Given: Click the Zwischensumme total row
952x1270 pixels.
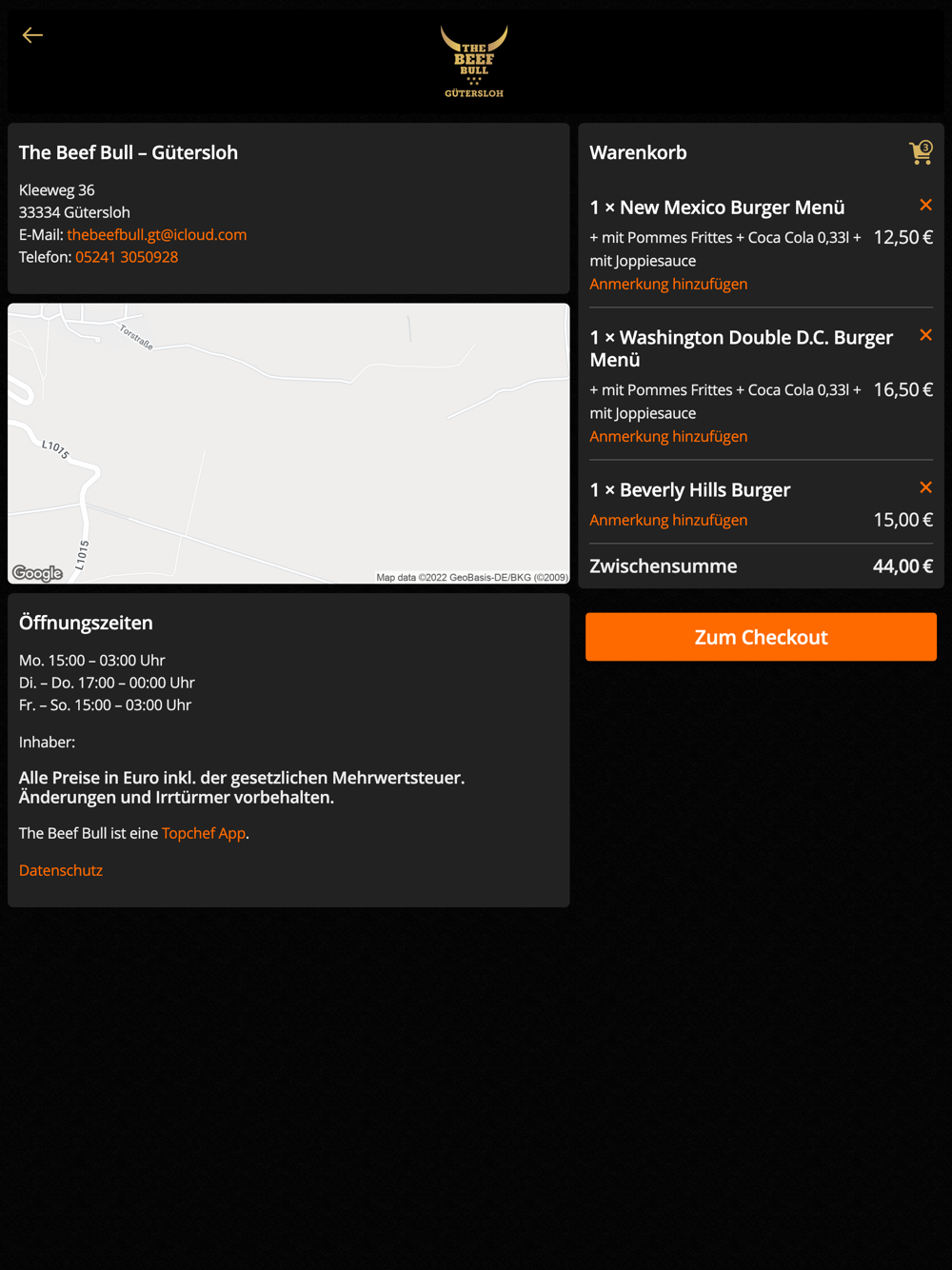Looking at the screenshot, I should (x=761, y=566).
